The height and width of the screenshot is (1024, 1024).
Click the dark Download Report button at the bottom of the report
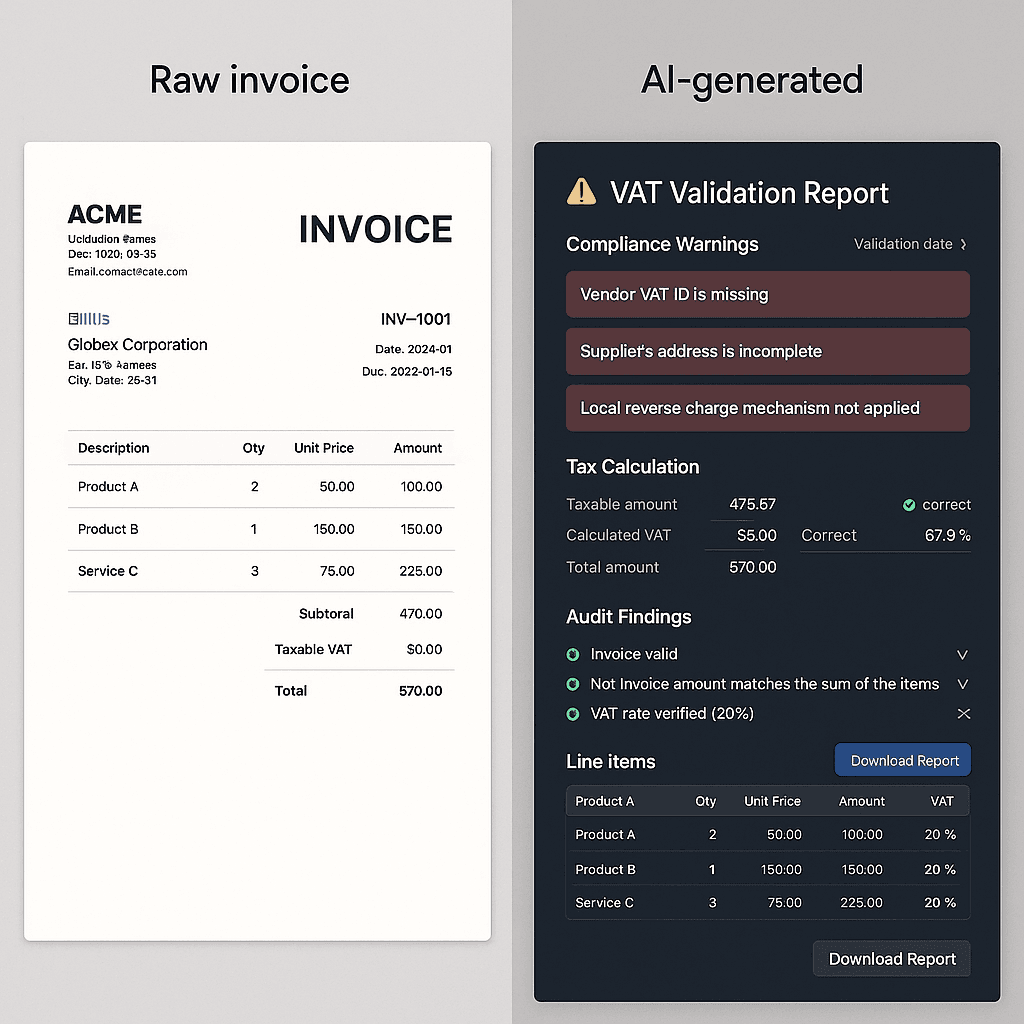(x=891, y=959)
